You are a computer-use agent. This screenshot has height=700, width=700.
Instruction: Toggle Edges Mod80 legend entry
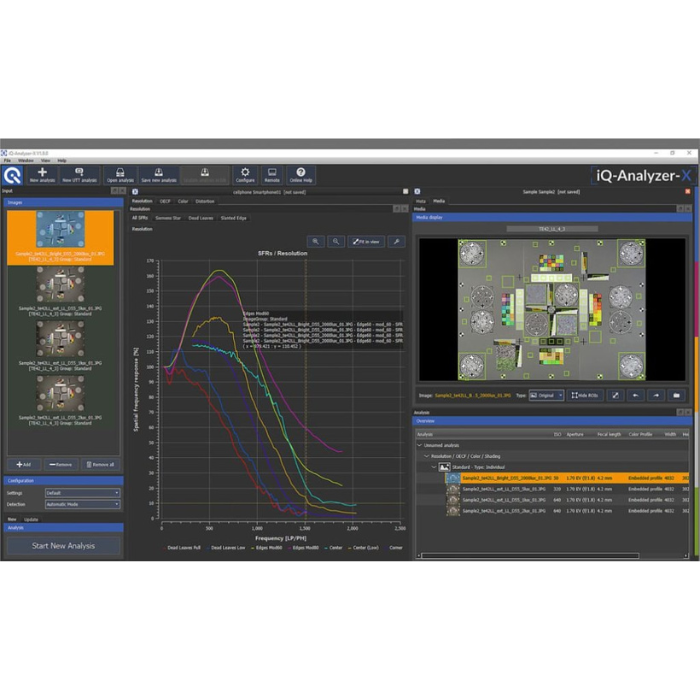[304, 548]
